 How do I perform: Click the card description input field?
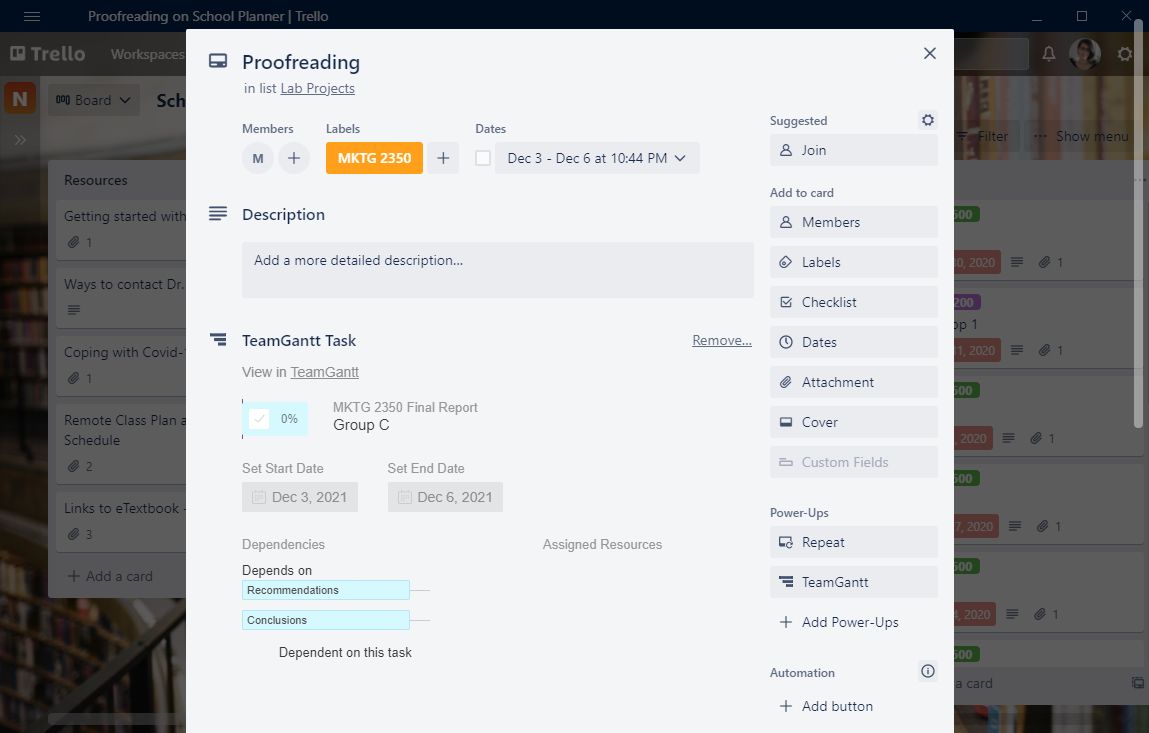(497, 270)
